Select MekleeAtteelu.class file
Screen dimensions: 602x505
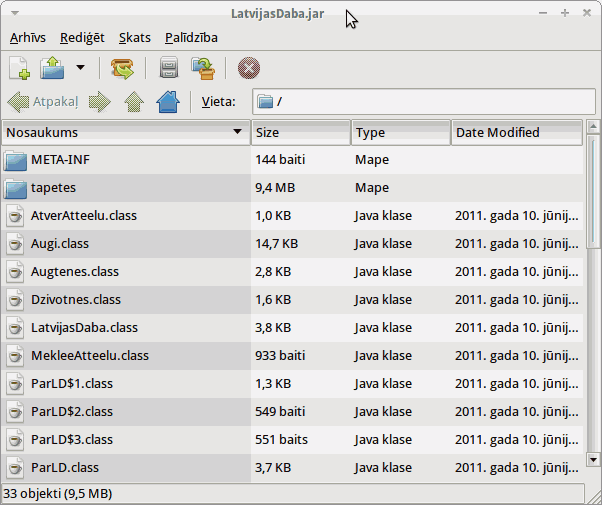(x=292, y=356)
